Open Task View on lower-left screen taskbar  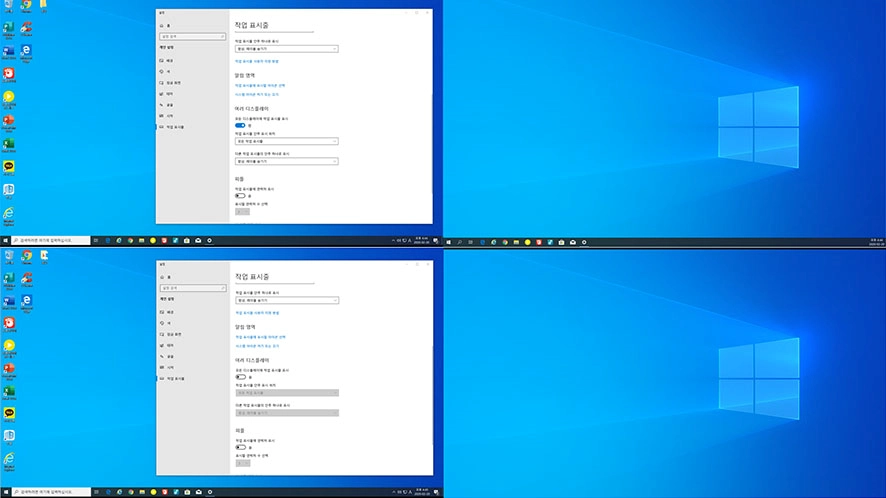coord(97,492)
